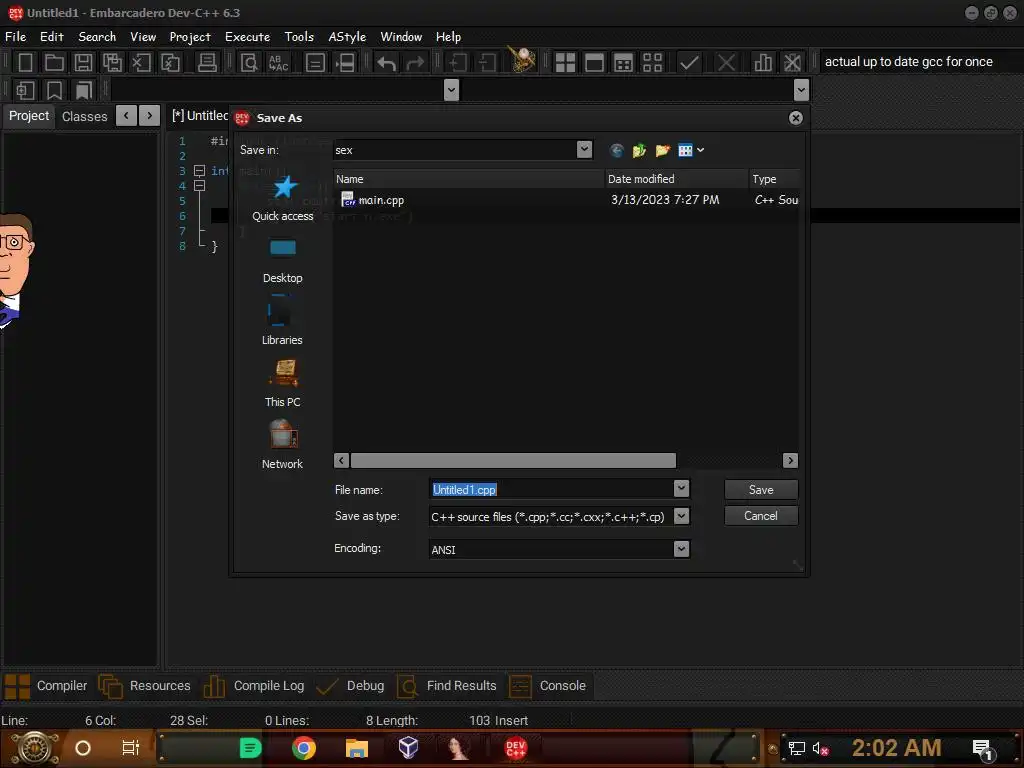Image resolution: width=1024 pixels, height=768 pixels.
Task: Click the File name input field
Action: 552,489
